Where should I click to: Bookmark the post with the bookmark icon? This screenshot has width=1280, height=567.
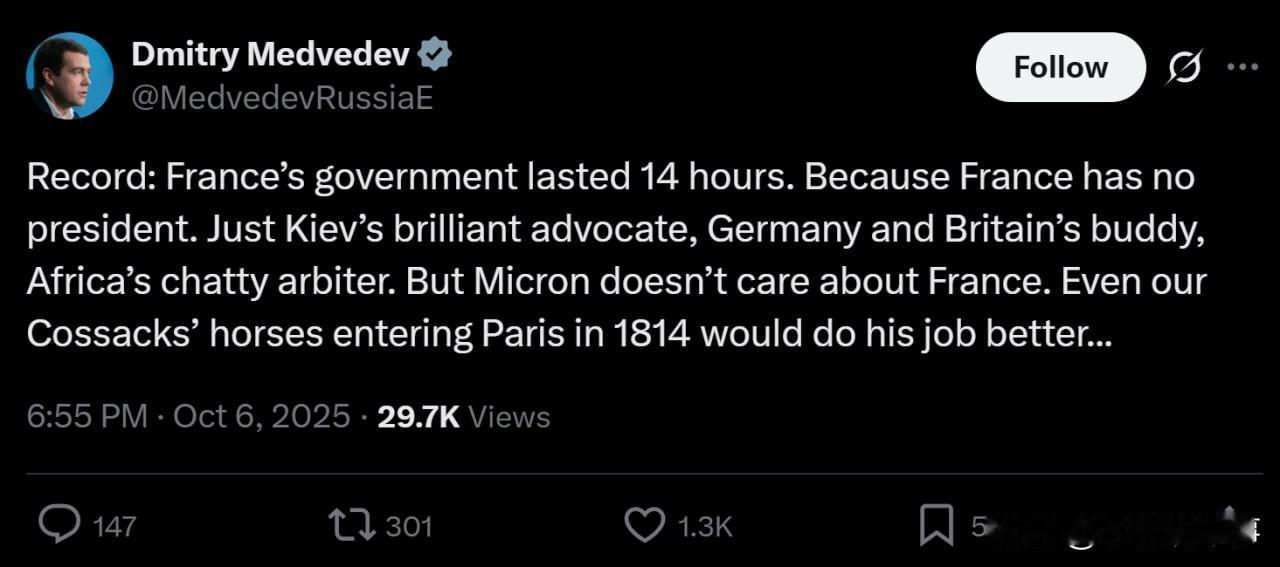pos(936,525)
